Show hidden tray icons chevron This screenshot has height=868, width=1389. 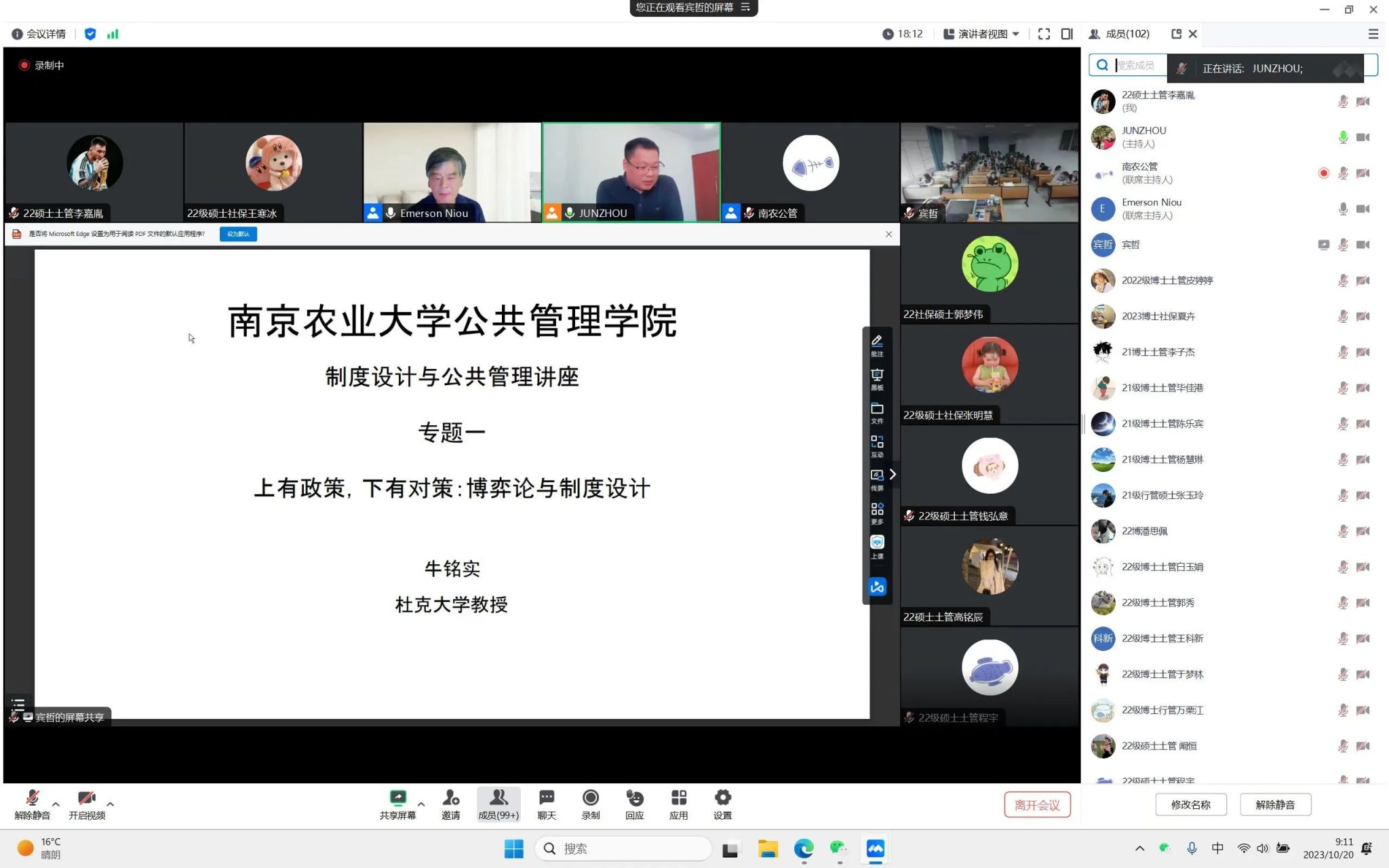pyautogui.click(x=1139, y=848)
